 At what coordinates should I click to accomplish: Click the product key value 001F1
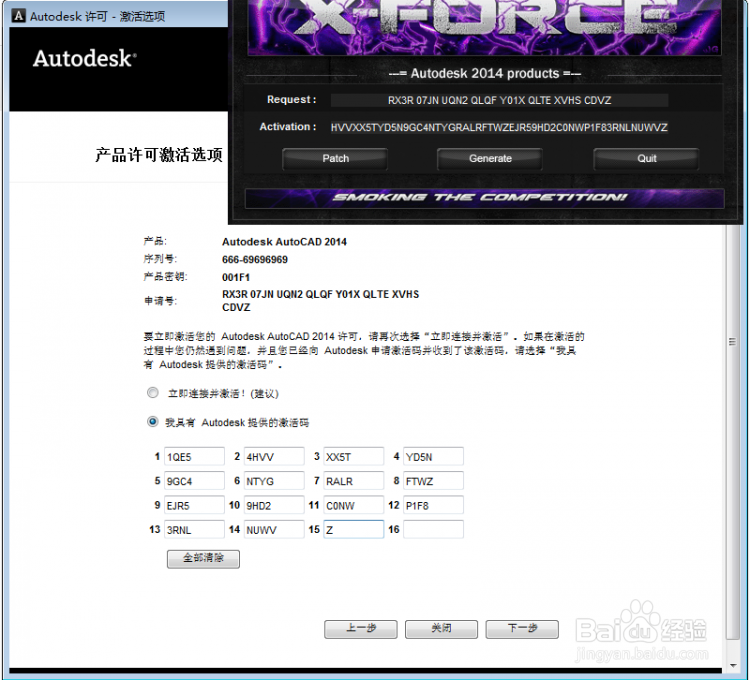point(236,277)
